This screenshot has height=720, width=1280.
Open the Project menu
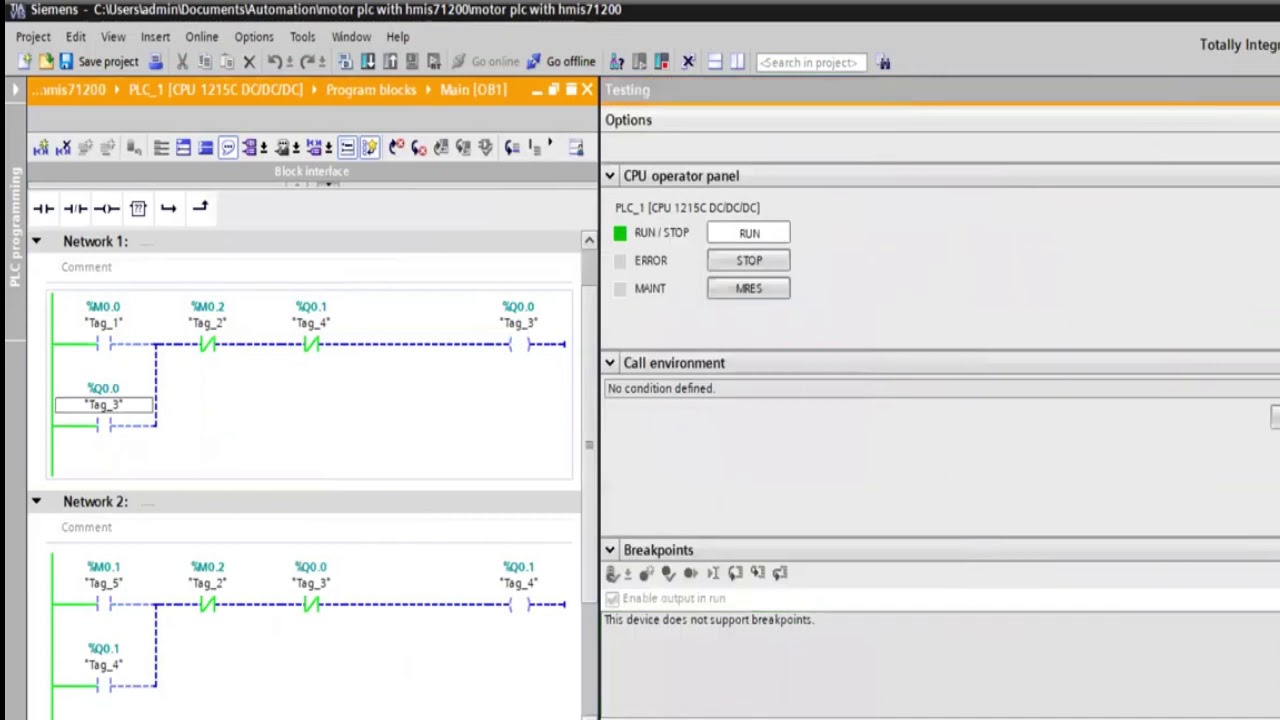(33, 37)
